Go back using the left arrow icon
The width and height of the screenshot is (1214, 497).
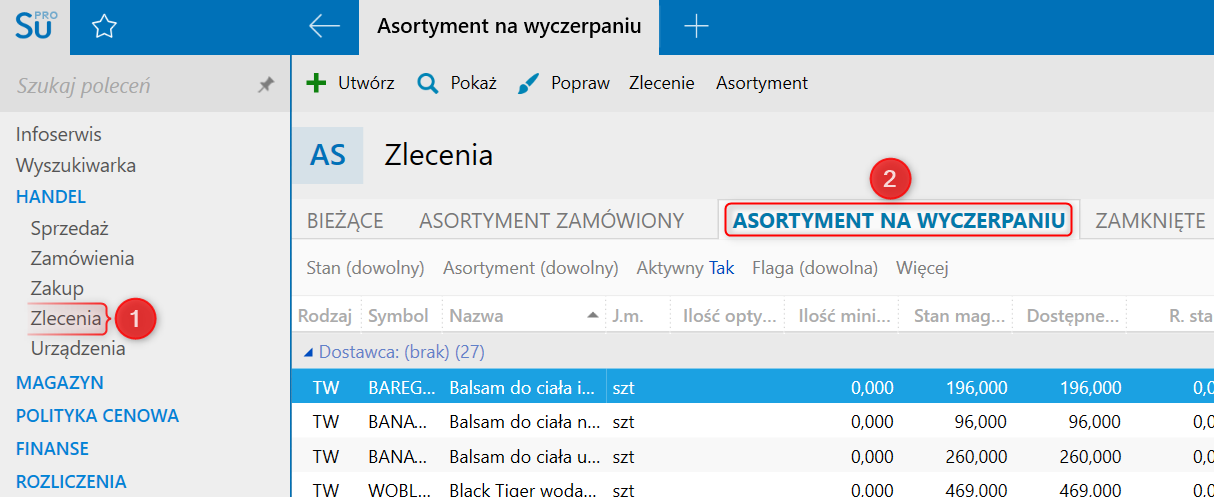[325, 27]
